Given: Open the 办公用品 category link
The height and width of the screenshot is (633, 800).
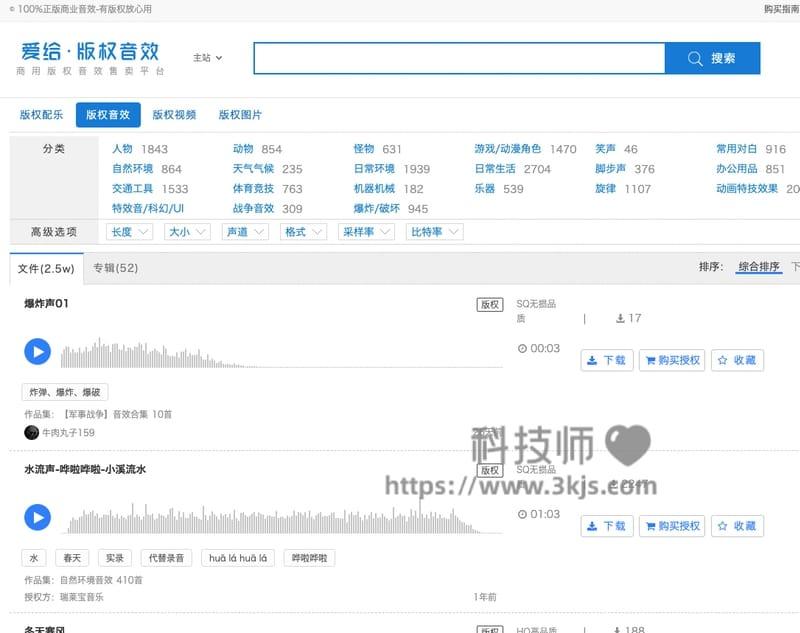Looking at the screenshot, I should (736, 169).
